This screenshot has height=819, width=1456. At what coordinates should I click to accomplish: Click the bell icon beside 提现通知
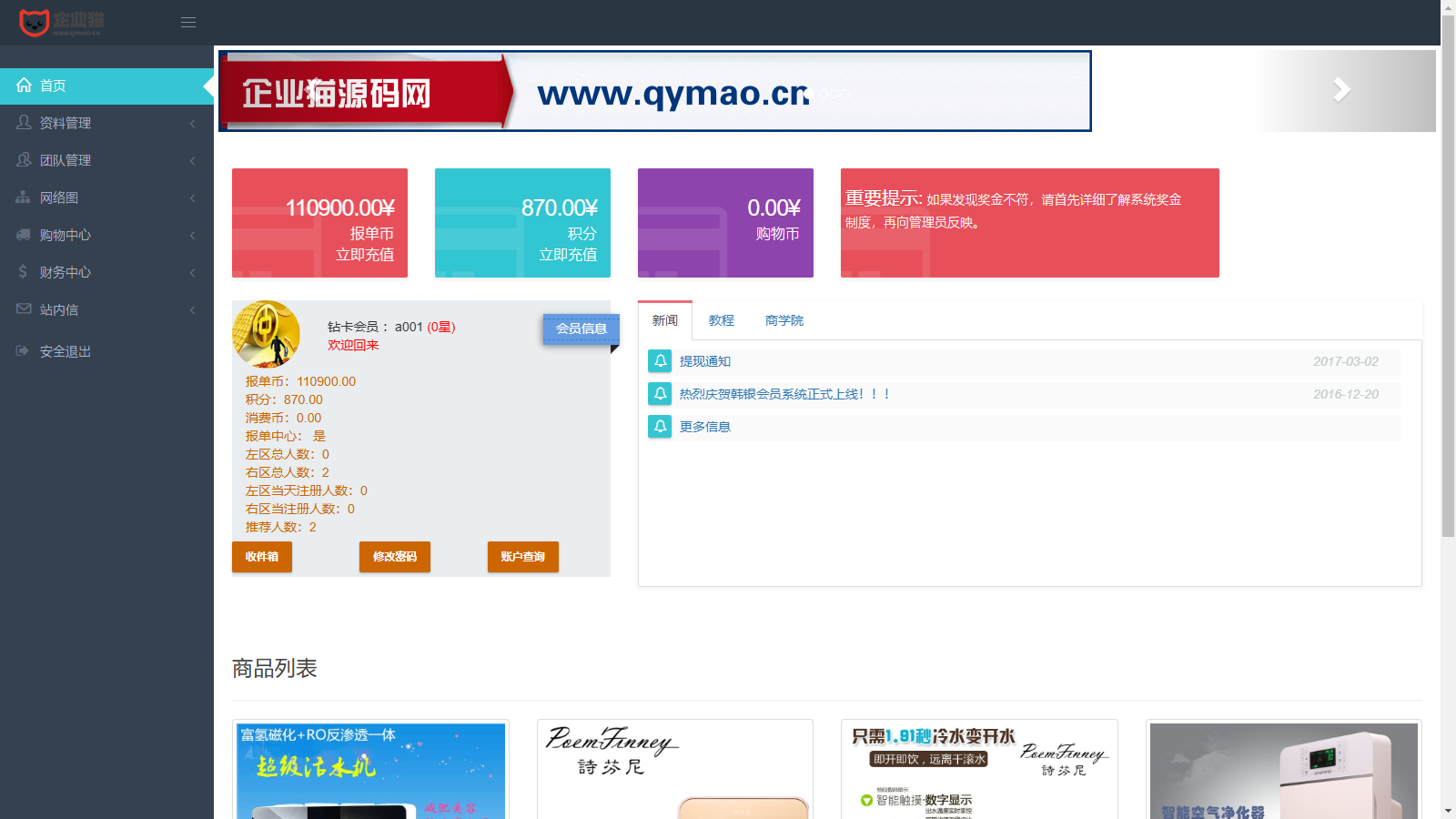pyautogui.click(x=660, y=361)
